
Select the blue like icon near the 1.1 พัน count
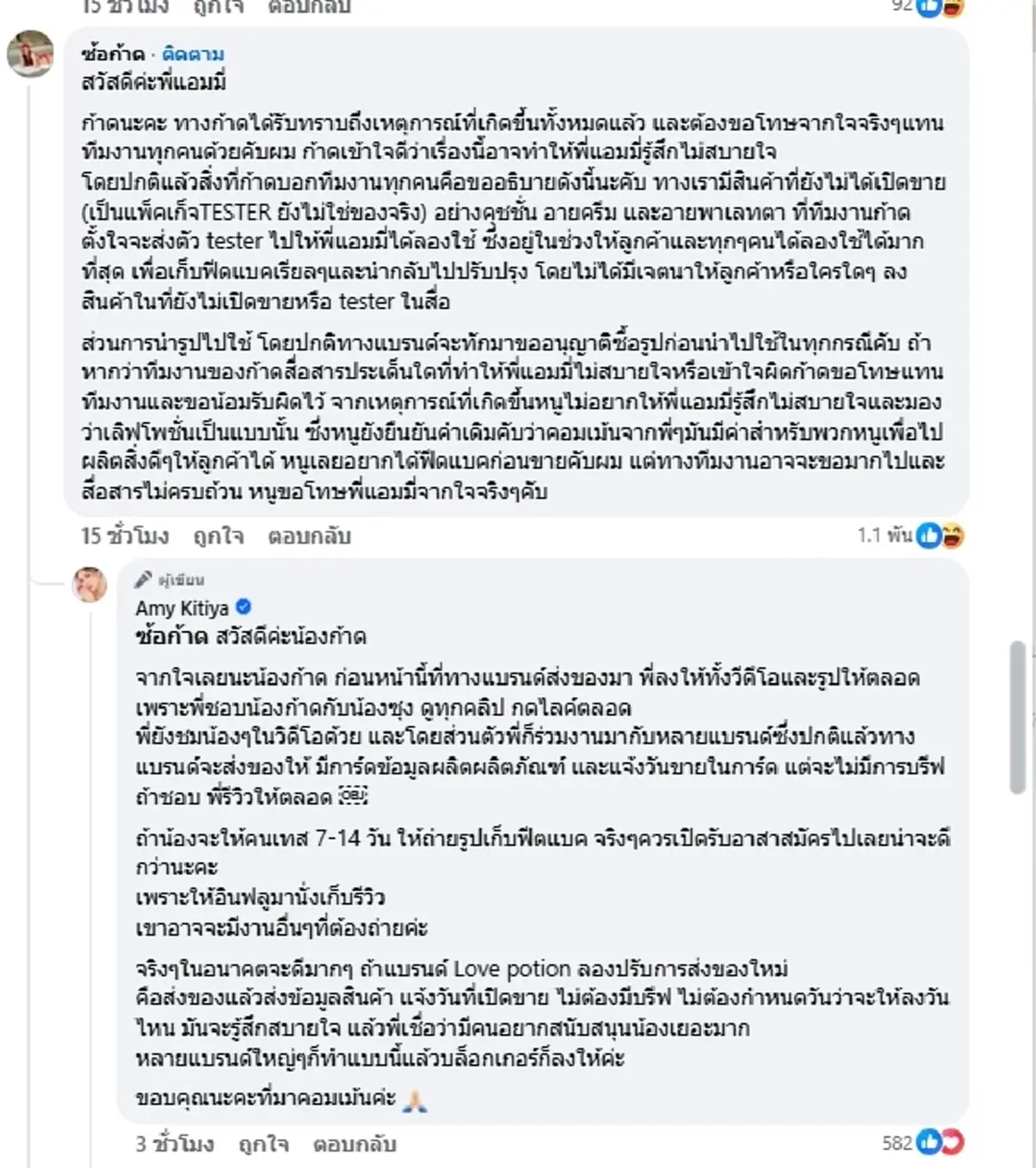[926, 535]
